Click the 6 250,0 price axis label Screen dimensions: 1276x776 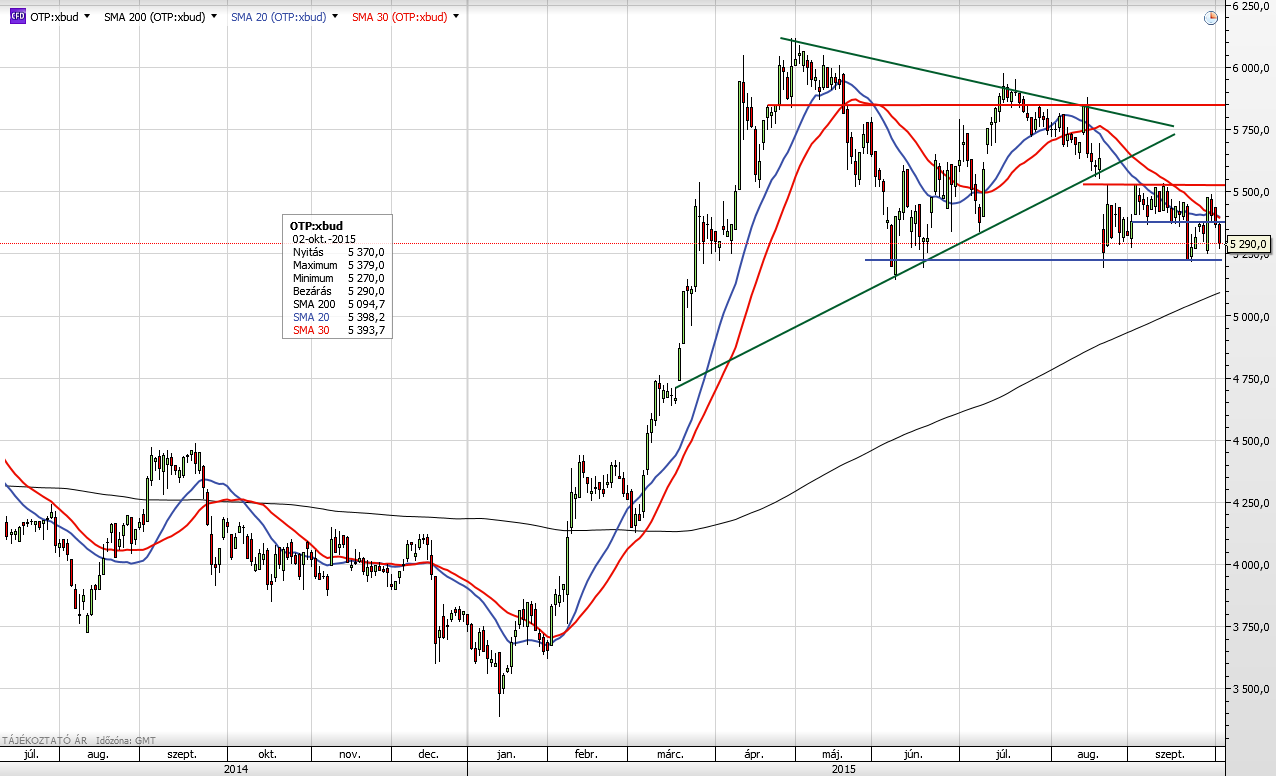pyautogui.click(x=1251, y=6)
